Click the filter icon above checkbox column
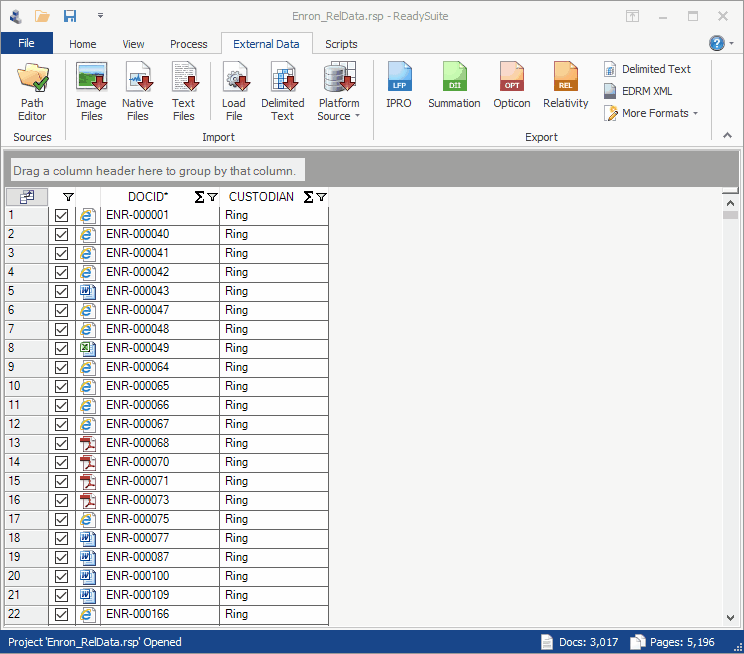 tap(68, 197)
